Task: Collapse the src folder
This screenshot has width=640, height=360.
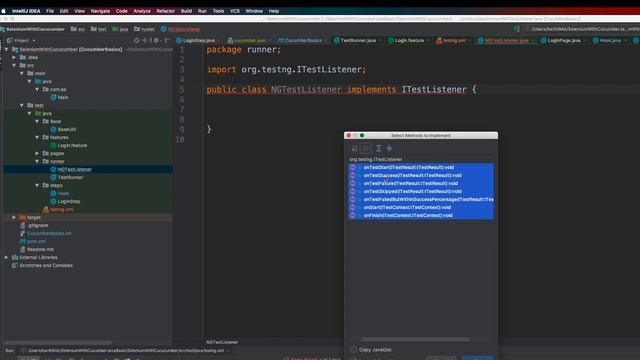Action: tap(14, 65)
